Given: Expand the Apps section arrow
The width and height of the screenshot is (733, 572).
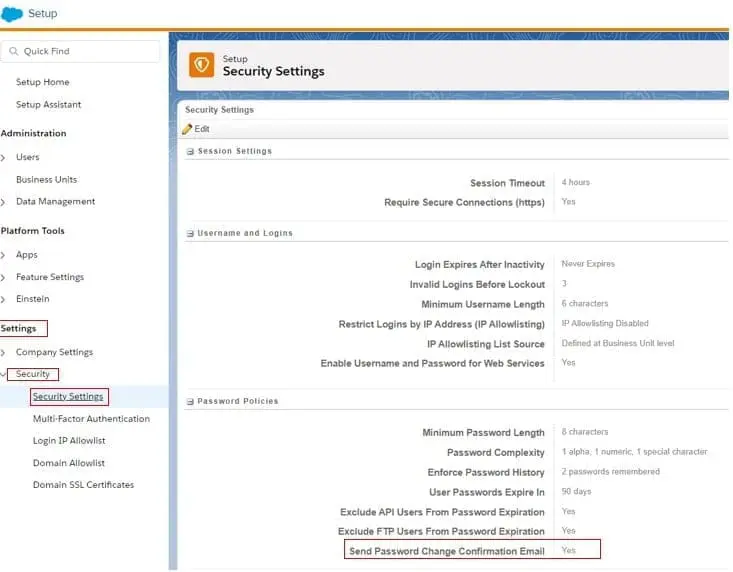Looking at the screenshot, I should tap(4, 255).
